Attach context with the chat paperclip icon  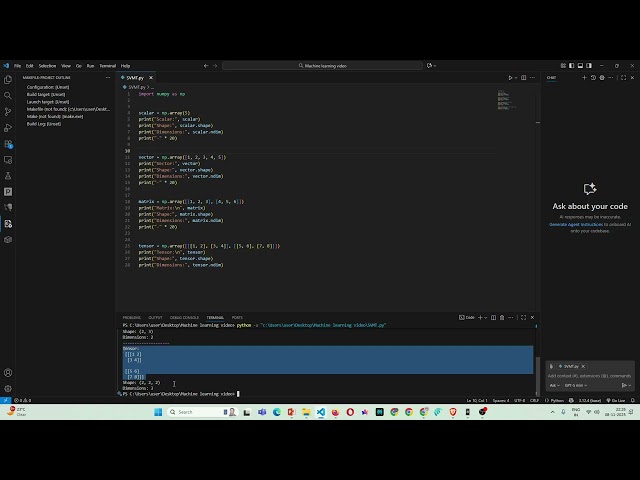[551, 367]
